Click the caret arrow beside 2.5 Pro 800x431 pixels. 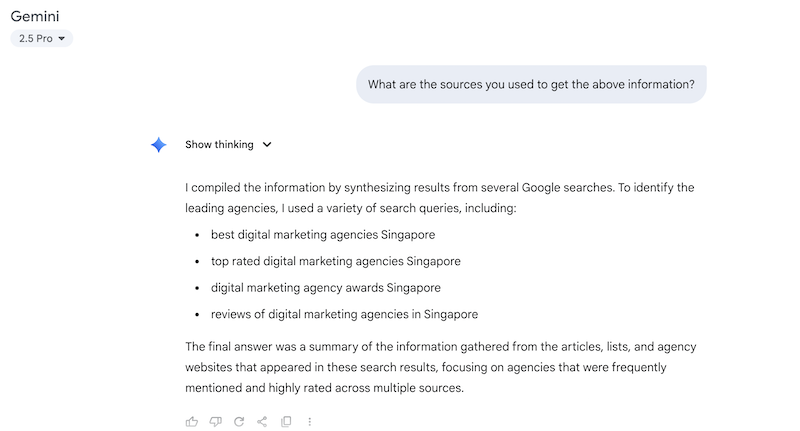pyautogui.click(x=62, y=39)
